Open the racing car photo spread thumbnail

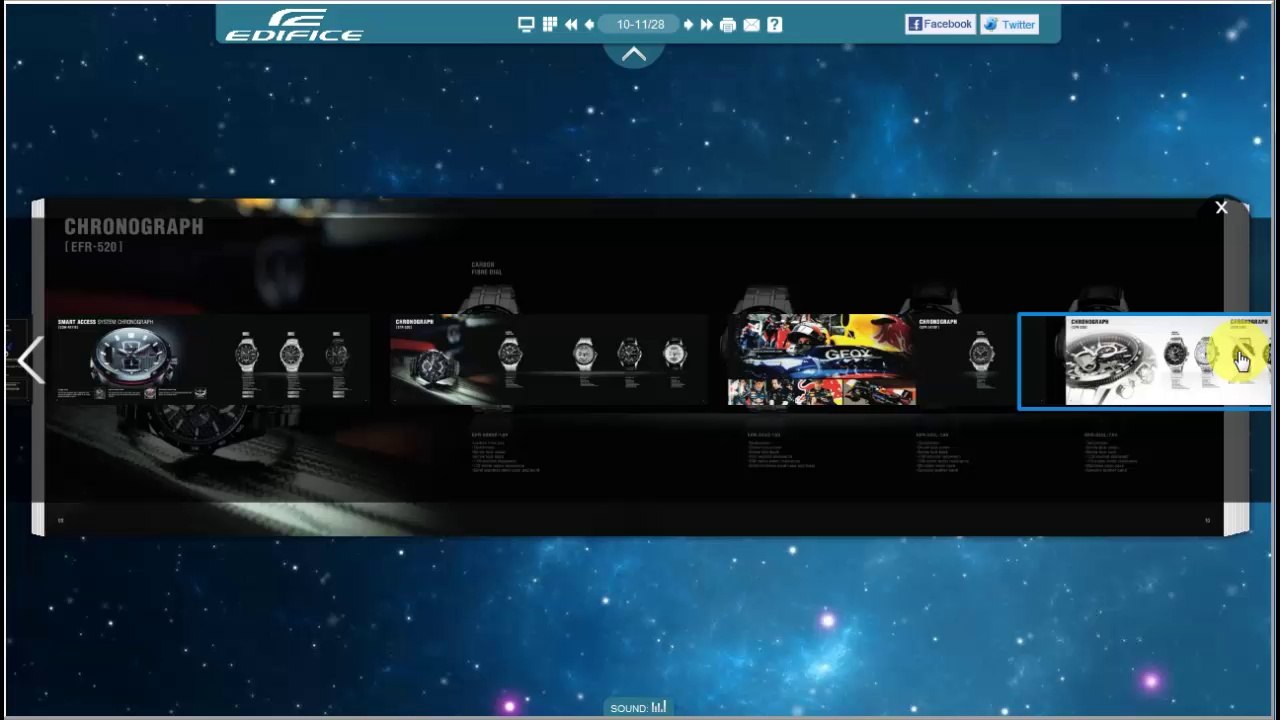pos(871,360)
